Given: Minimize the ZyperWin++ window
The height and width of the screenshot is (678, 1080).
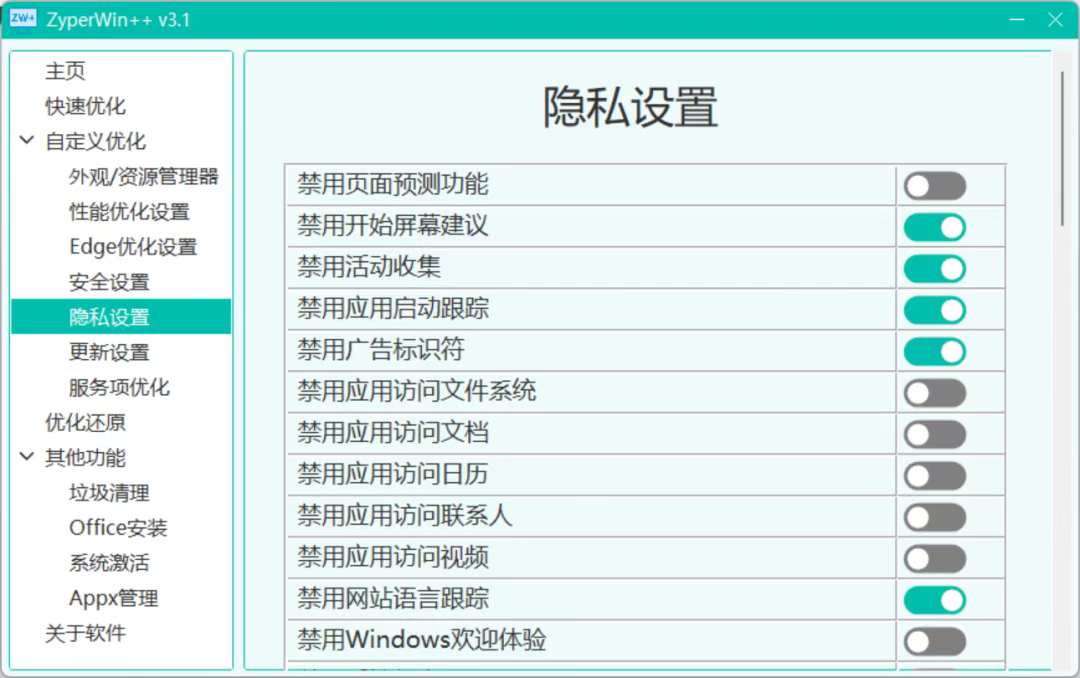Looking at the screenshot, I should tap(1017, 19).
